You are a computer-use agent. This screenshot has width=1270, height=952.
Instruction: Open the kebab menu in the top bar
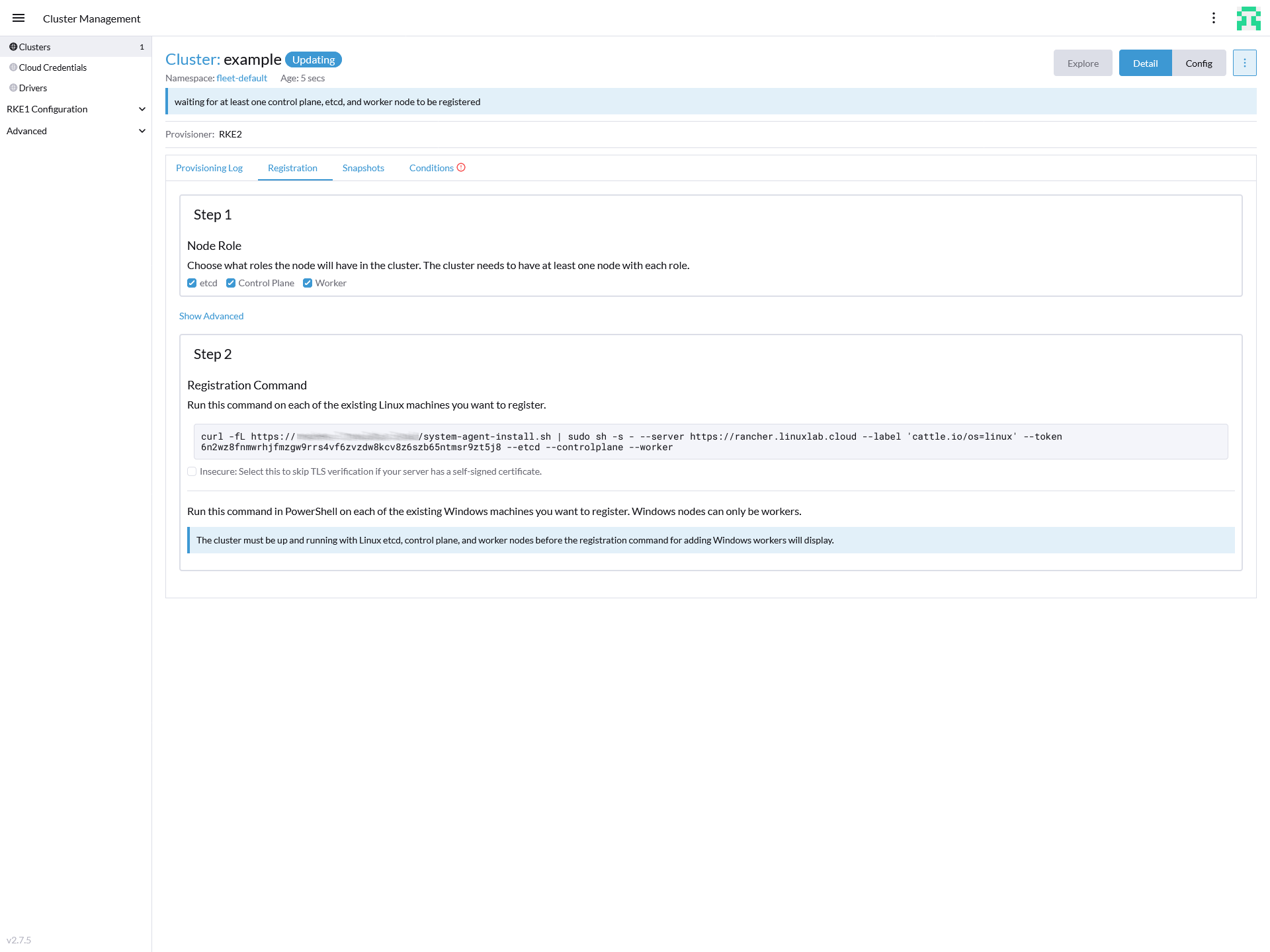[1214, 18]
